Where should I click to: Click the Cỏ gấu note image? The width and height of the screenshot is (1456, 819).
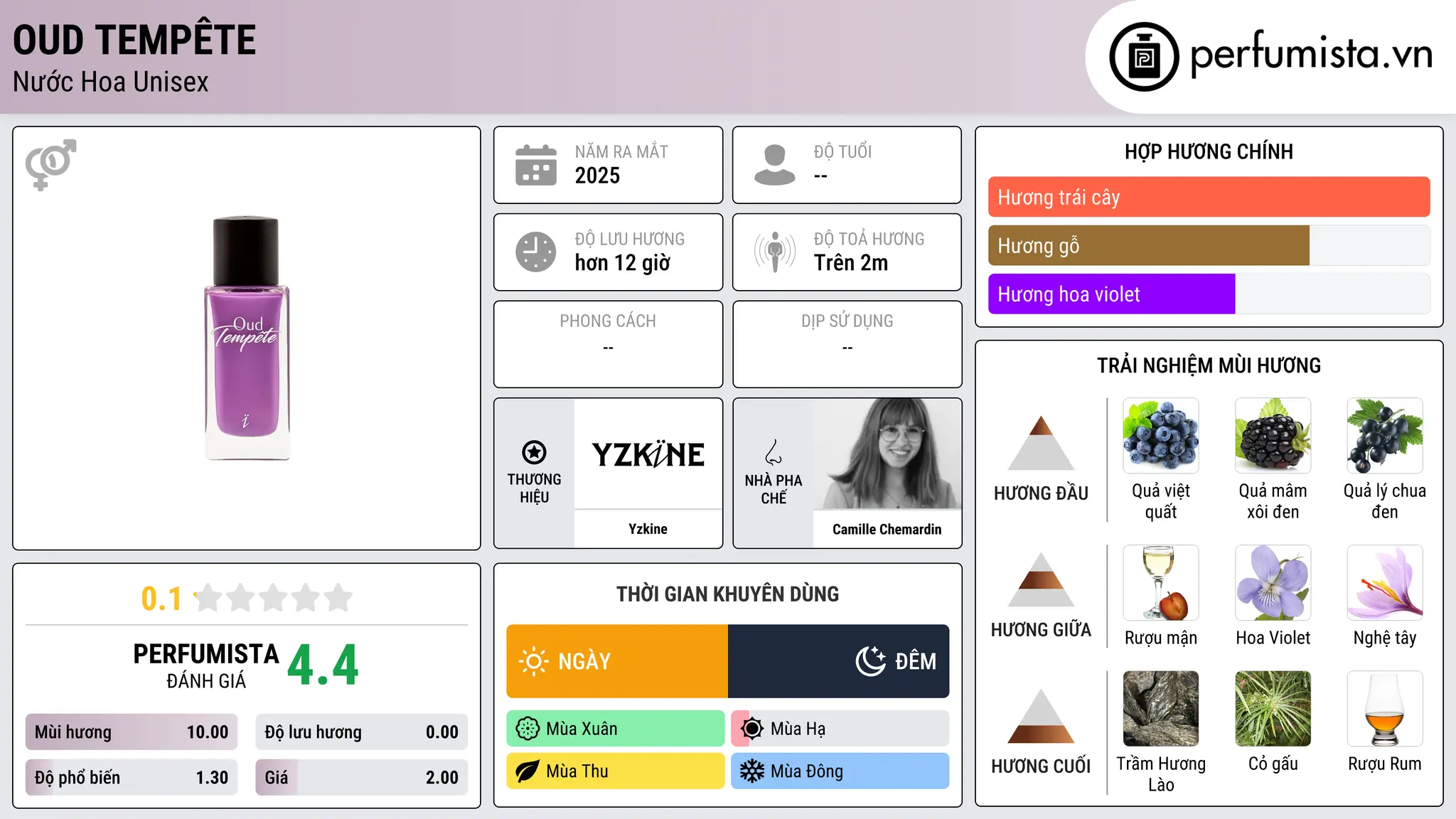pos(1273,709)
